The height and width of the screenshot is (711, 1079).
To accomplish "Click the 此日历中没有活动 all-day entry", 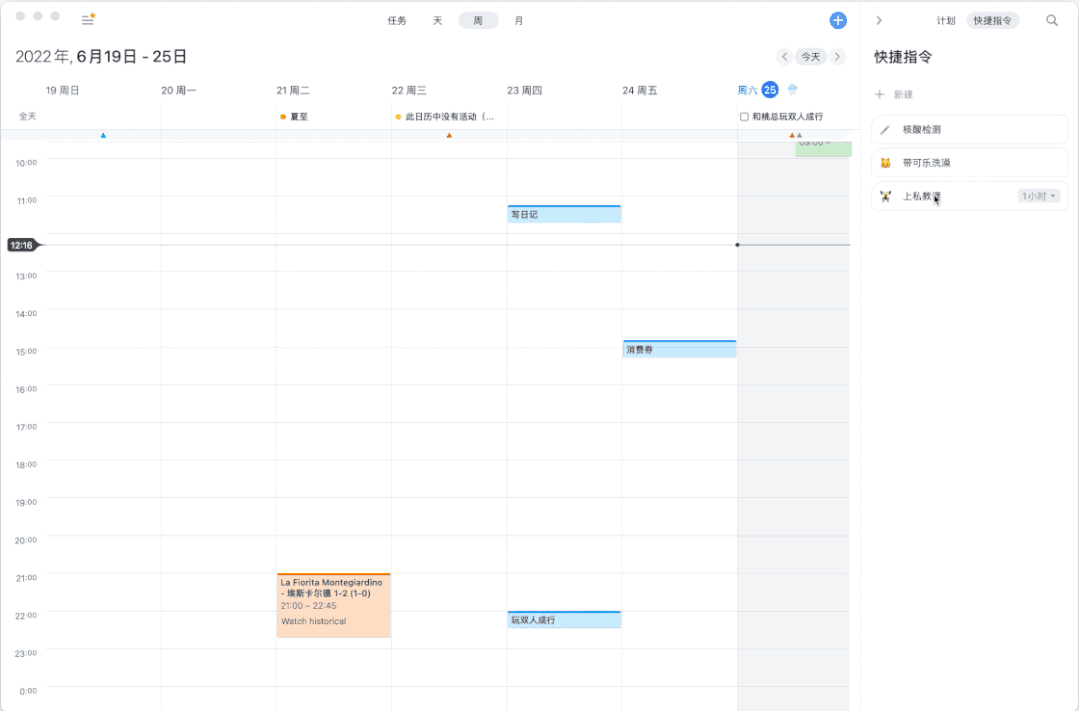I will (445, 117).
